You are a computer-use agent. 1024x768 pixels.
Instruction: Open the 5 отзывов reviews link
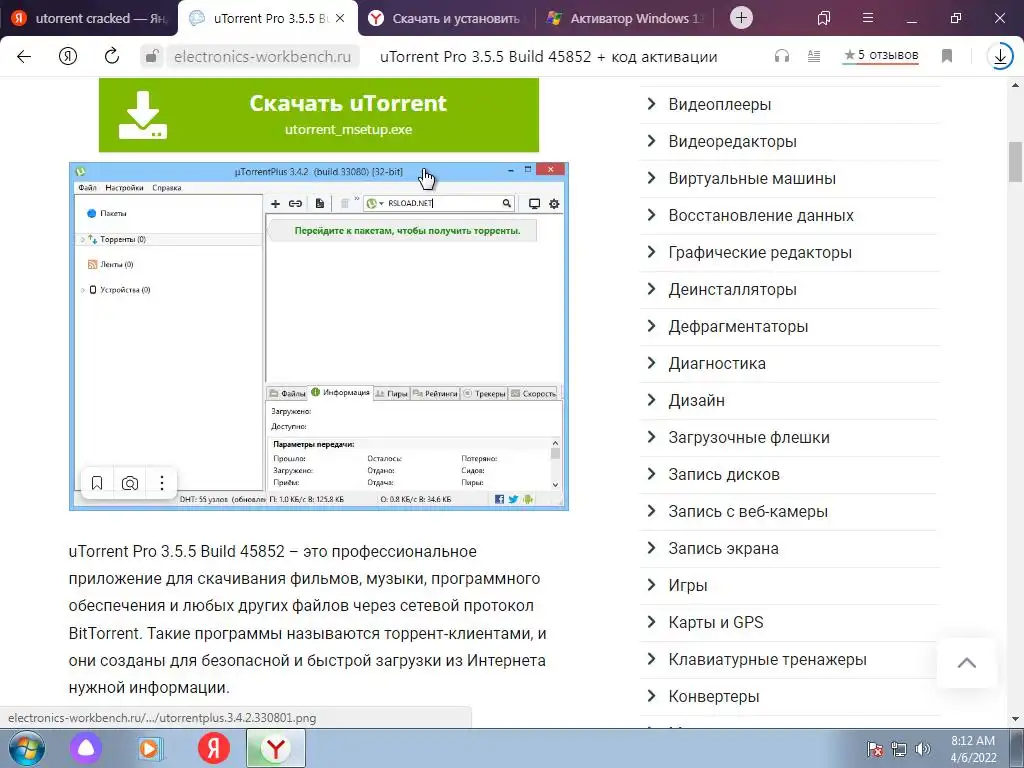tap(881, 56)
